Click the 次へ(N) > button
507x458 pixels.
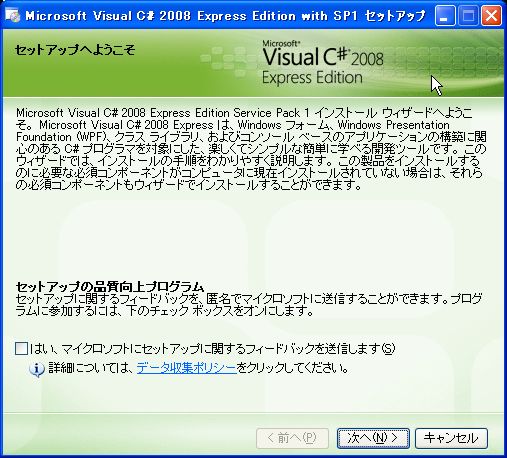pyautogui.click(x=373, y=438)
